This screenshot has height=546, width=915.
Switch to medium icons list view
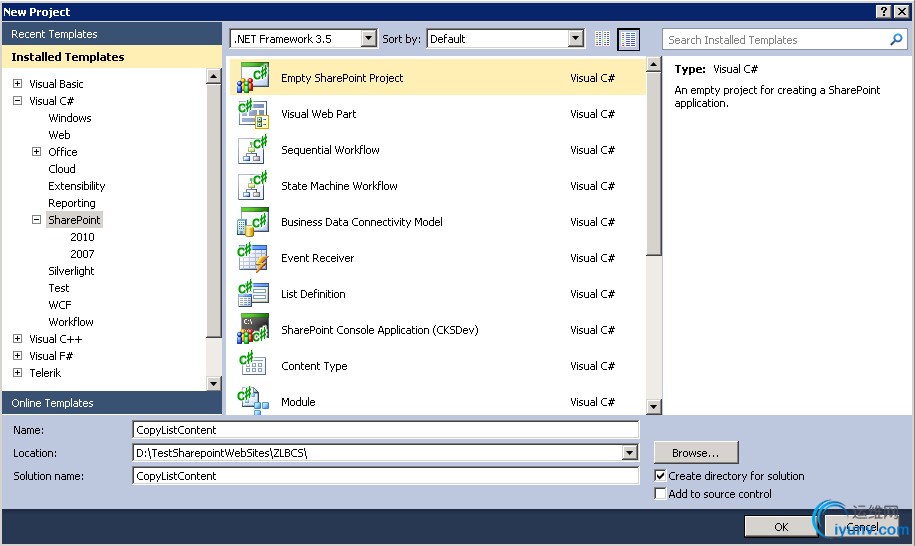[628, 39]
